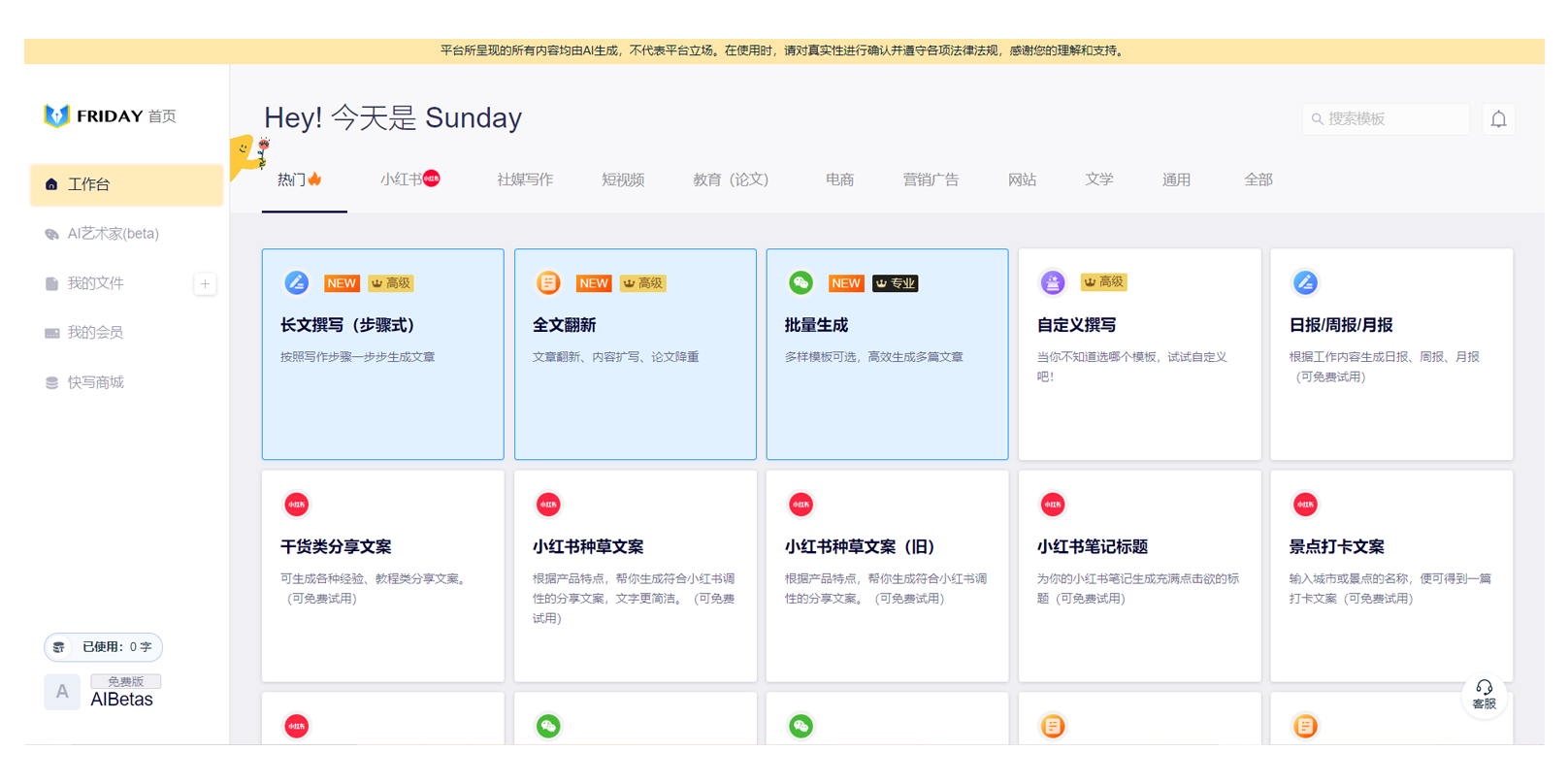Open the 小红书笔记标题 card title
1568x784 pixels.
1093,547
